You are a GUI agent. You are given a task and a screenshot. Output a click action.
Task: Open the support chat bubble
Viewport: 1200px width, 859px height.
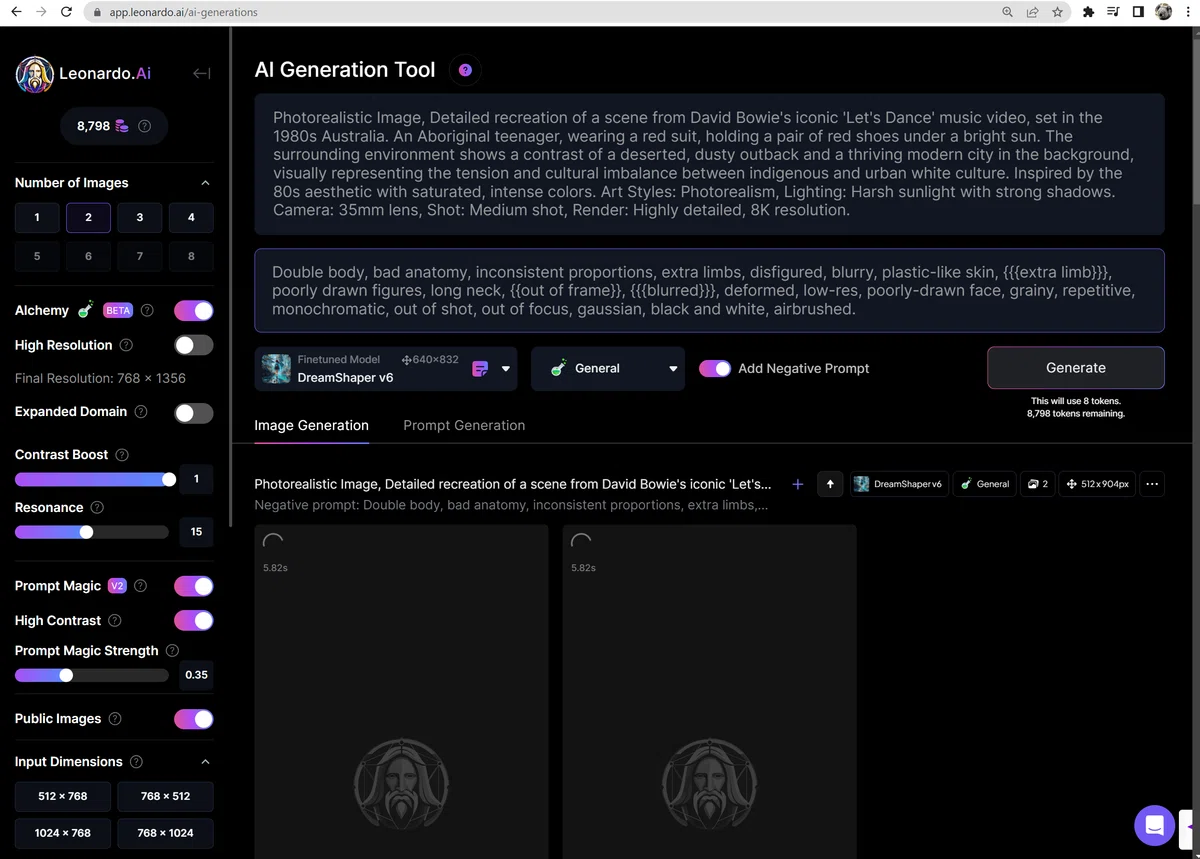point(1154,825)
